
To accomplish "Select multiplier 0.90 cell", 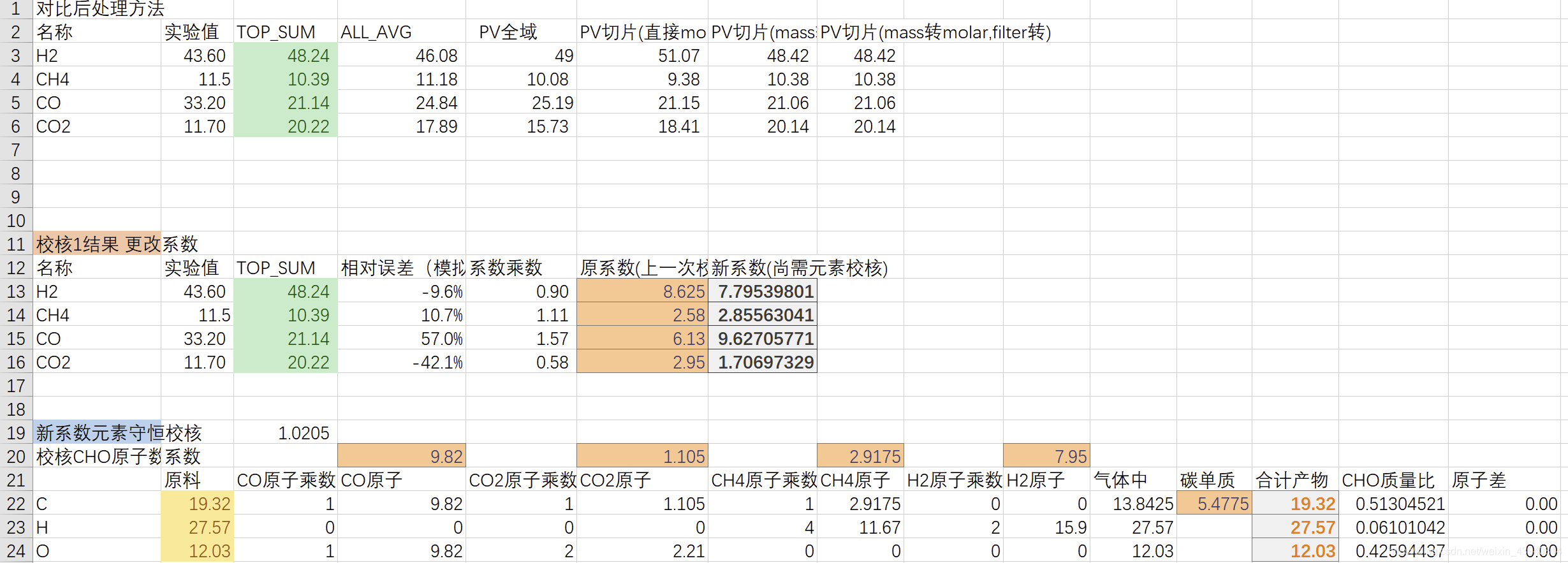I will click(521, 291).
